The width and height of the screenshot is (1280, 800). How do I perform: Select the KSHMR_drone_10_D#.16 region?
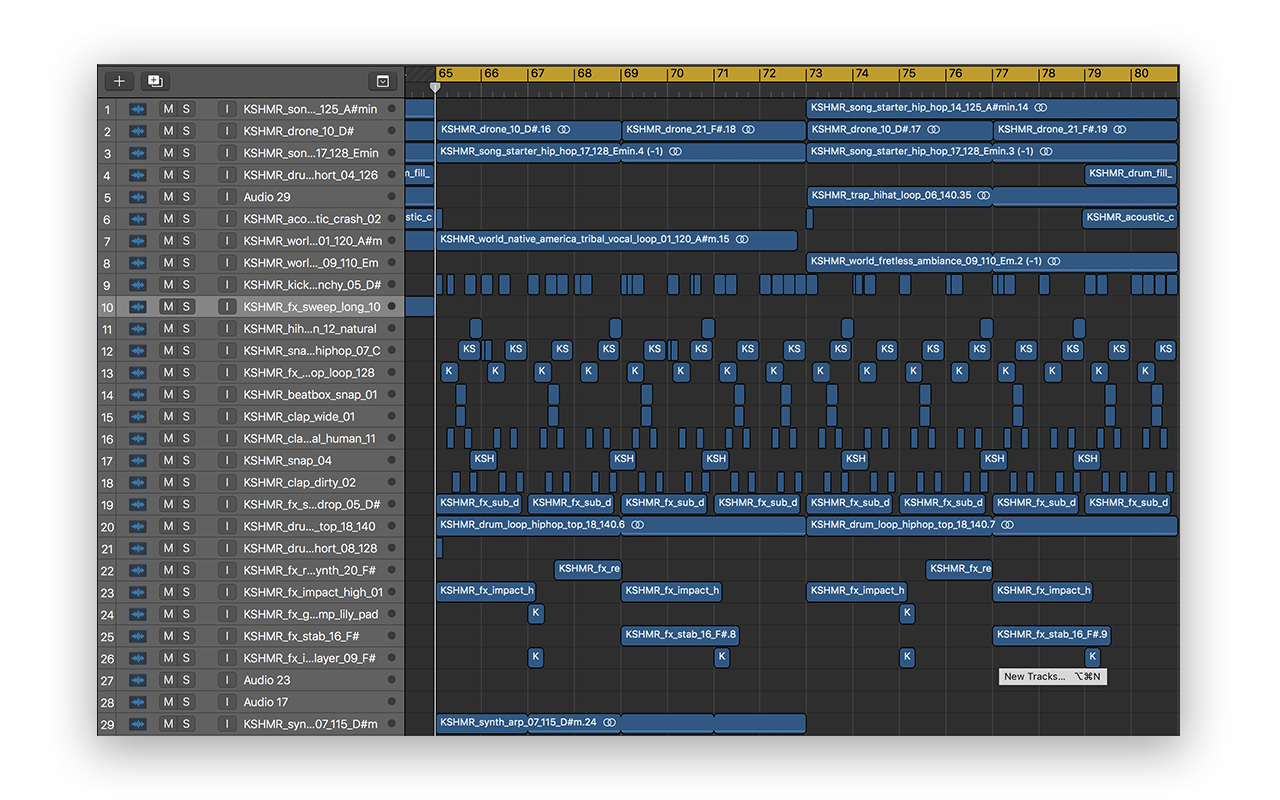529,130
